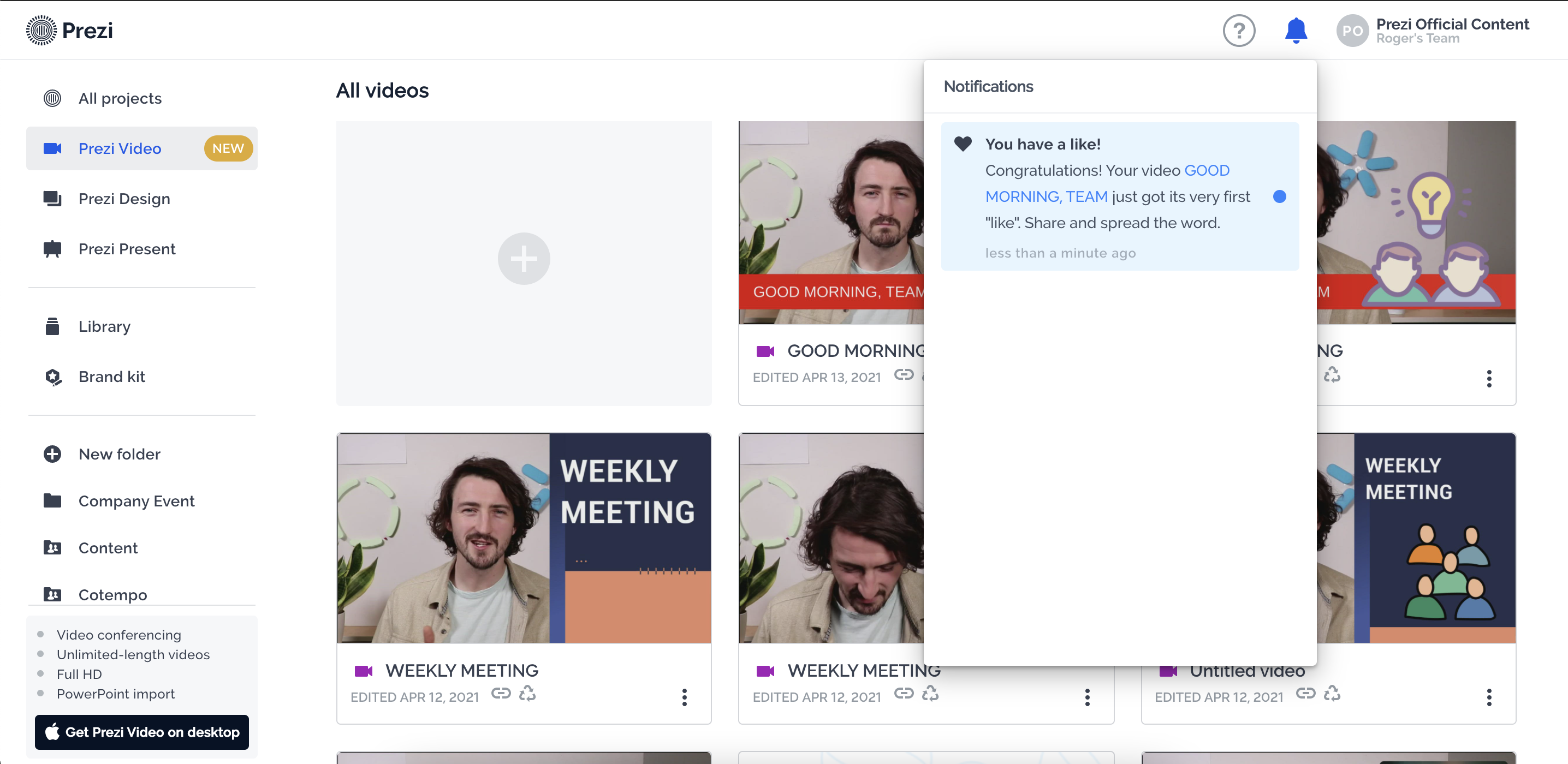This screenshot has height=764, width=1568.
Task: Go to All projects in sidebar
Action: point(120,99)
